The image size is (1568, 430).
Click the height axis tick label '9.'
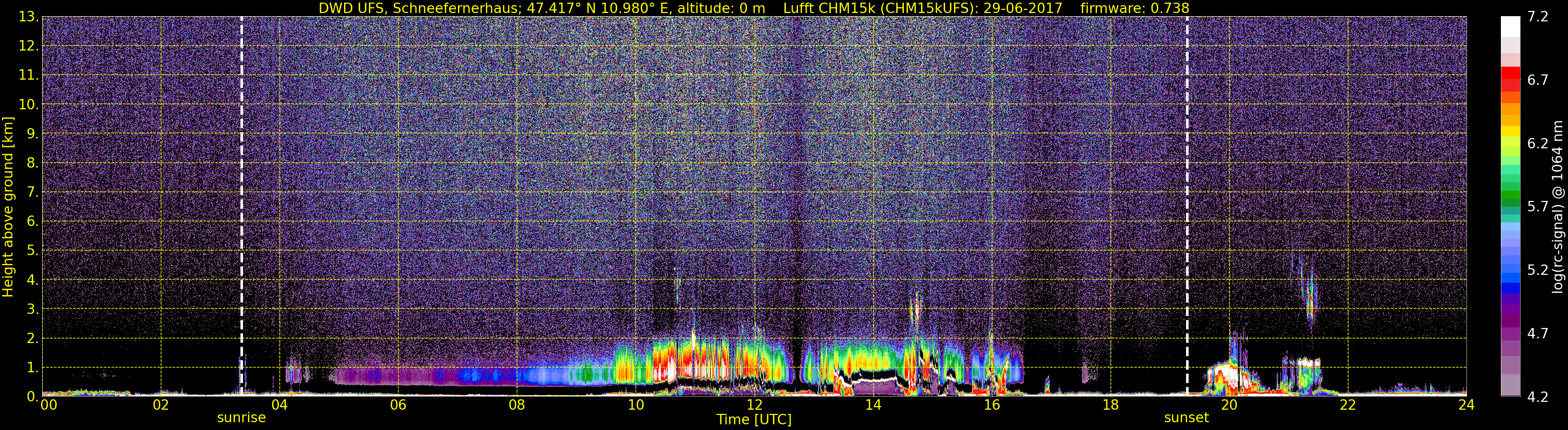point(32,134)
